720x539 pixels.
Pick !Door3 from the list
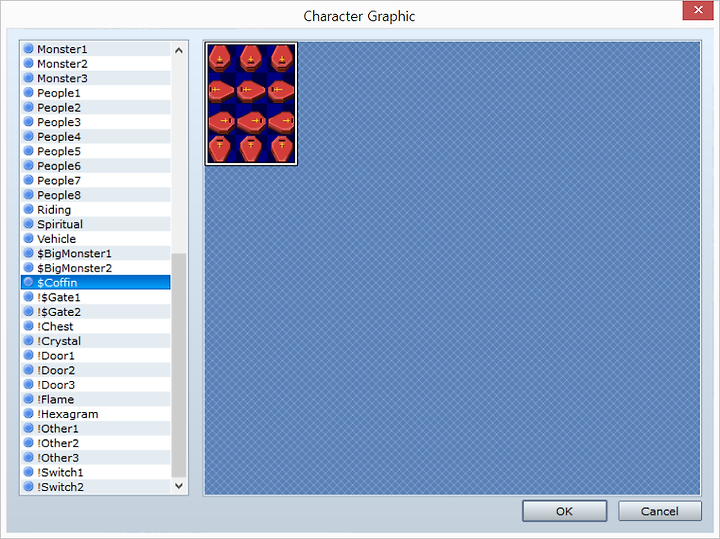click(x=96, y=385)
